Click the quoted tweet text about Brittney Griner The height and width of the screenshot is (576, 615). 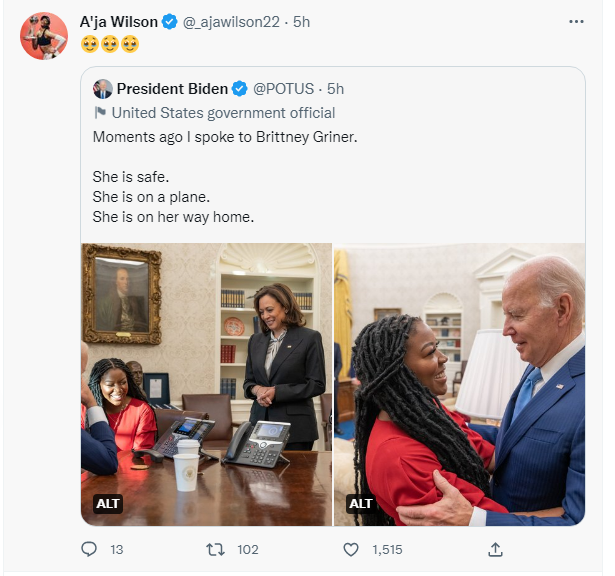(x=224, y=136)
